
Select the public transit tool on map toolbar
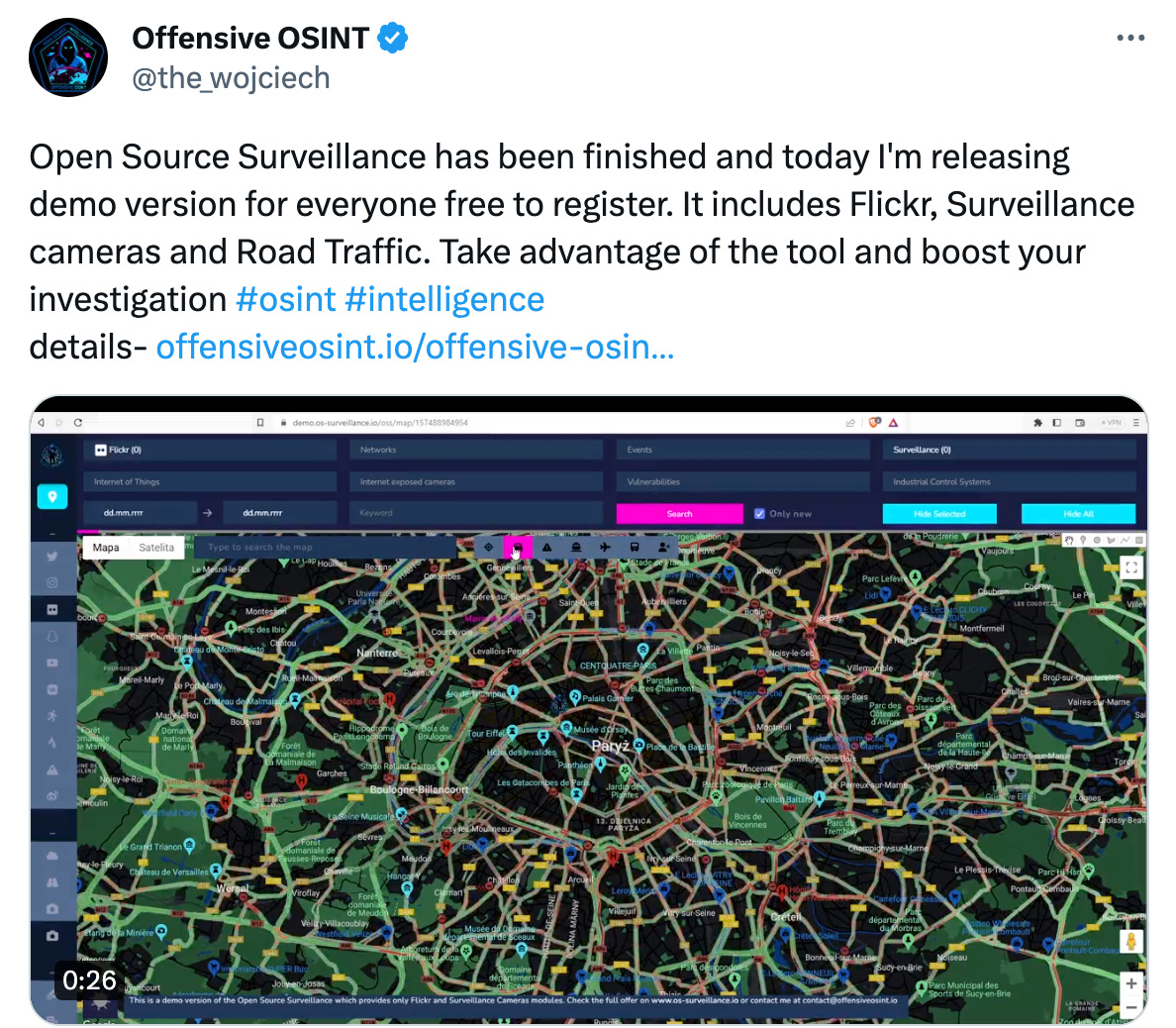click(x=634, y=547)
